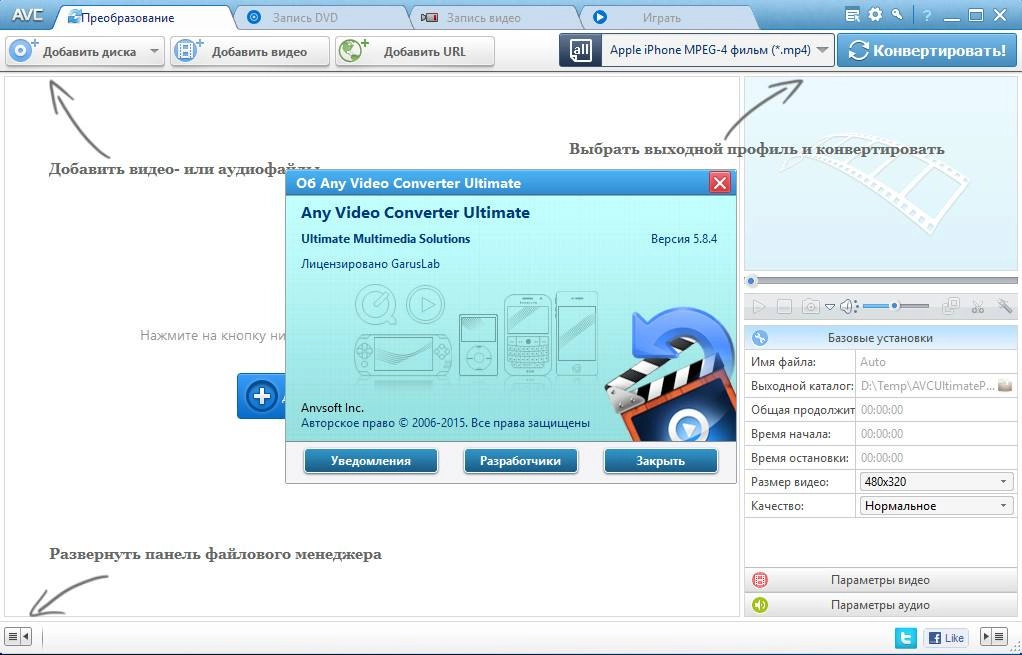
Task: Click the blue plus add button behind dialog
Action: [x=262, y=396]
